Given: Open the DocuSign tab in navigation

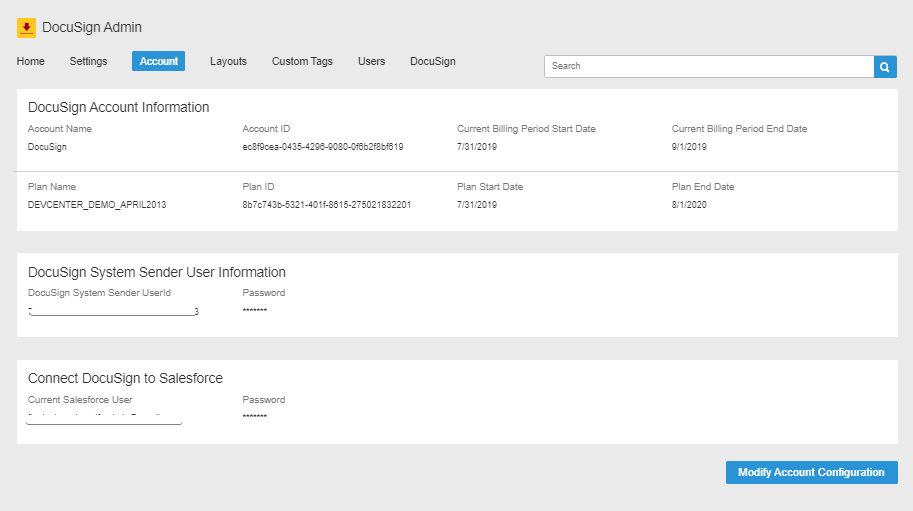Looking at the screenshot, I should pos(432,62).
